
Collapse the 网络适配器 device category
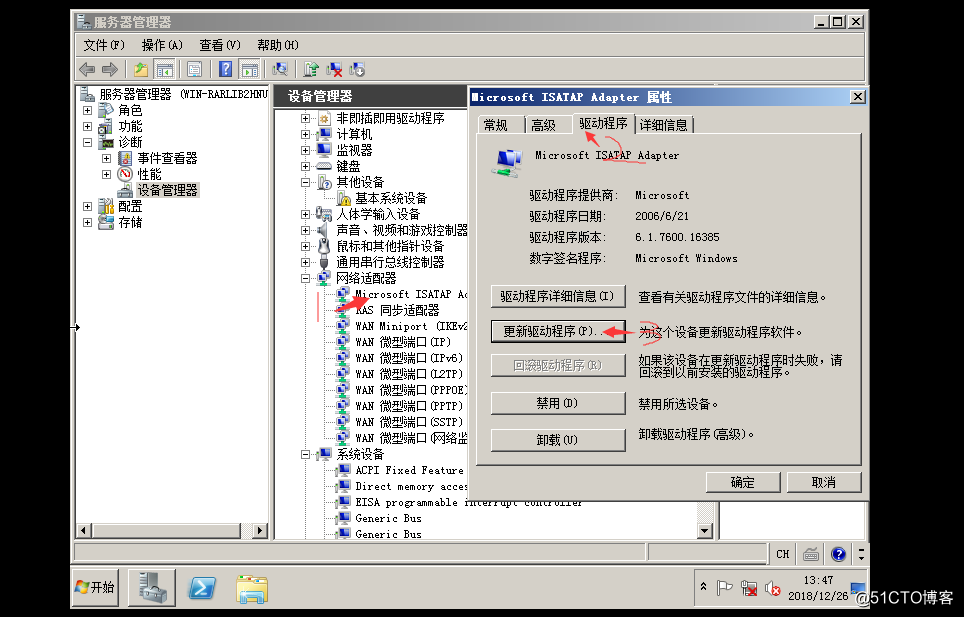pos(305,278)
